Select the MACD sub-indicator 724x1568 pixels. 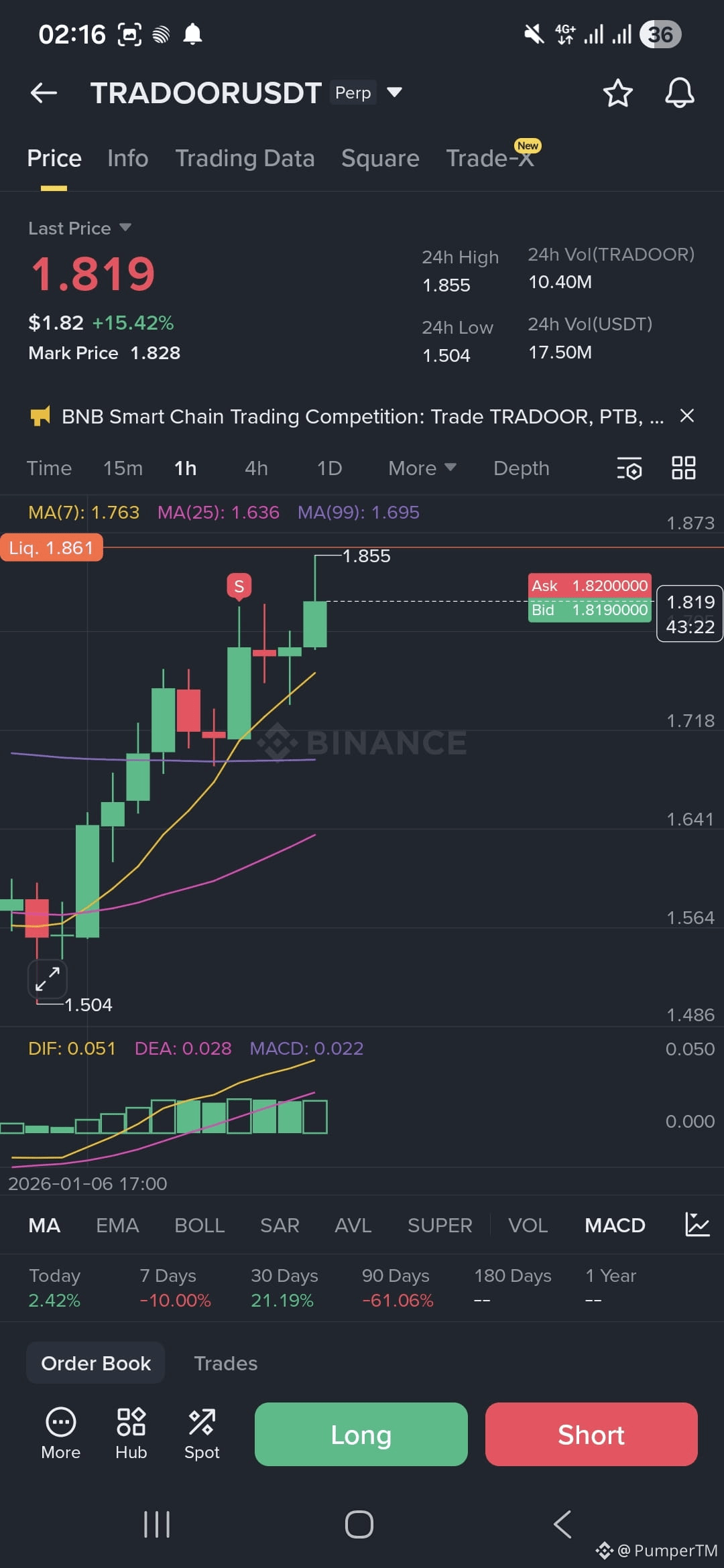[615, 1225]
